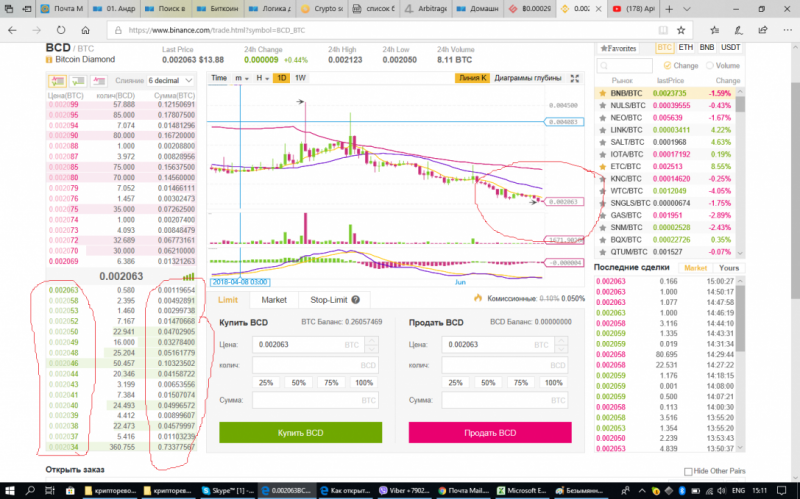This screenshot has height=499, width=800.
Task: Show only buy orders in the order book
Action: click(x=78, y=81)
